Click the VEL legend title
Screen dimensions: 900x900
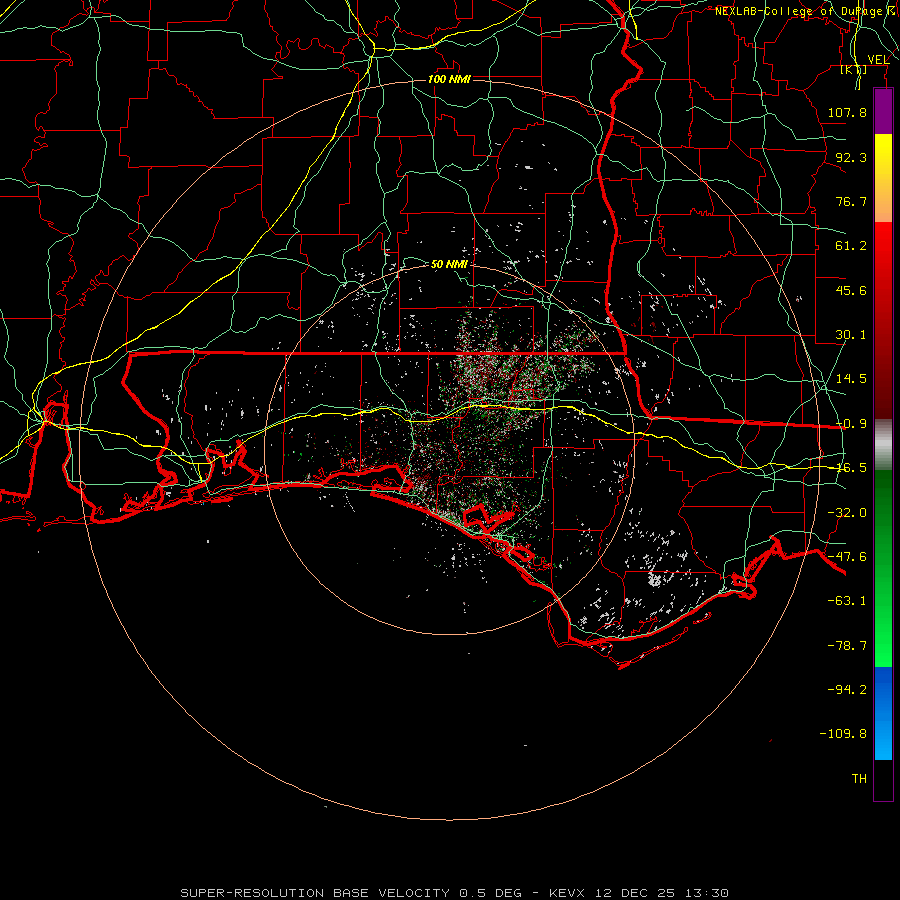[878, 59]
